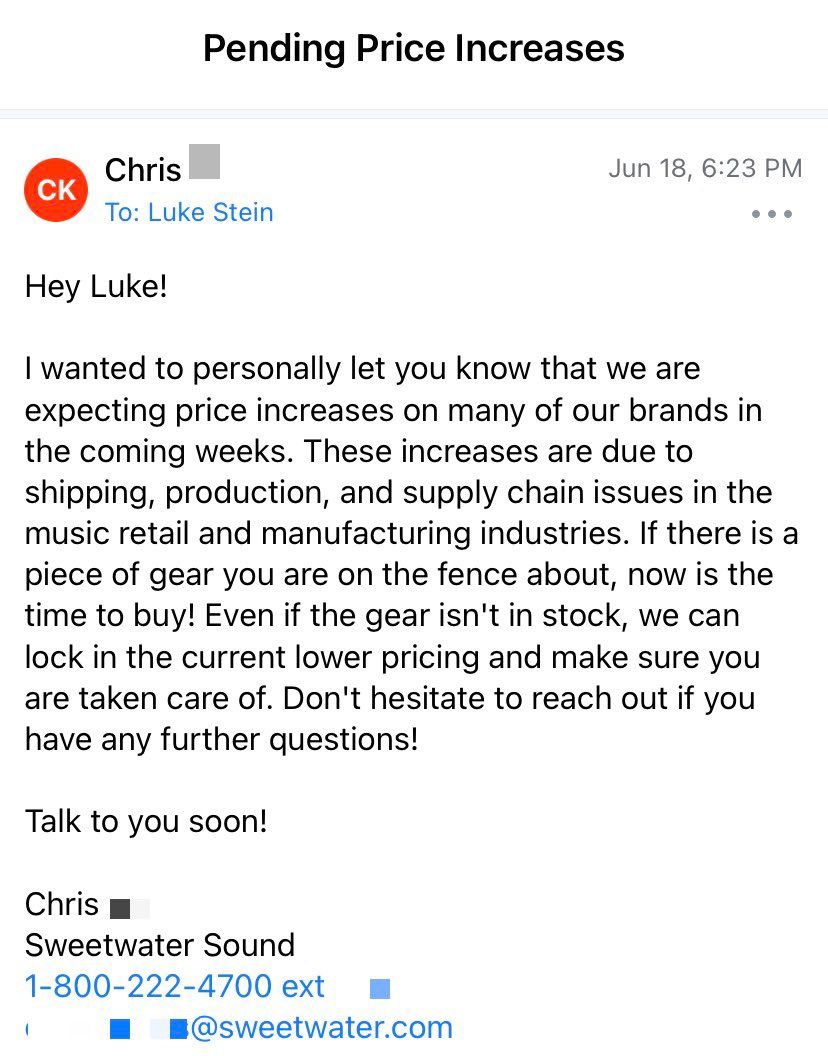Viewport: 828px width, 1056px height.
Task: Tap the Jun 18, 6:23 PM timestamp
Action: 705,168
